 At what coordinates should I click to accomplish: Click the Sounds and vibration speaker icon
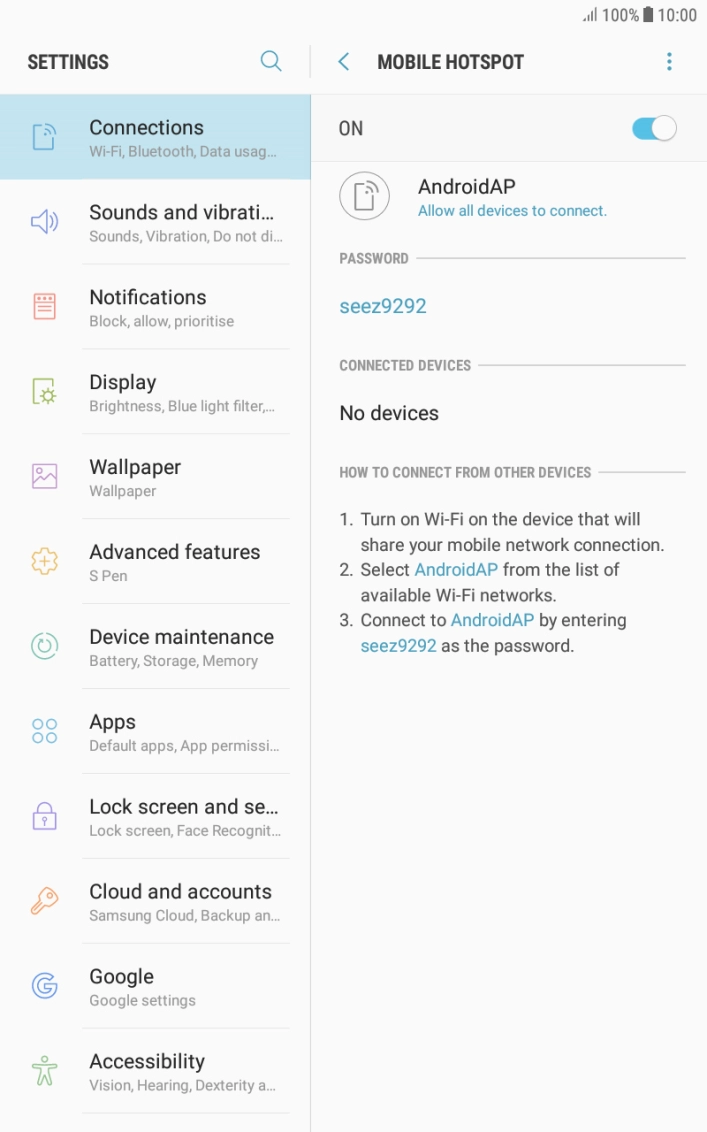pyautogui.click(x=43, y=221)
